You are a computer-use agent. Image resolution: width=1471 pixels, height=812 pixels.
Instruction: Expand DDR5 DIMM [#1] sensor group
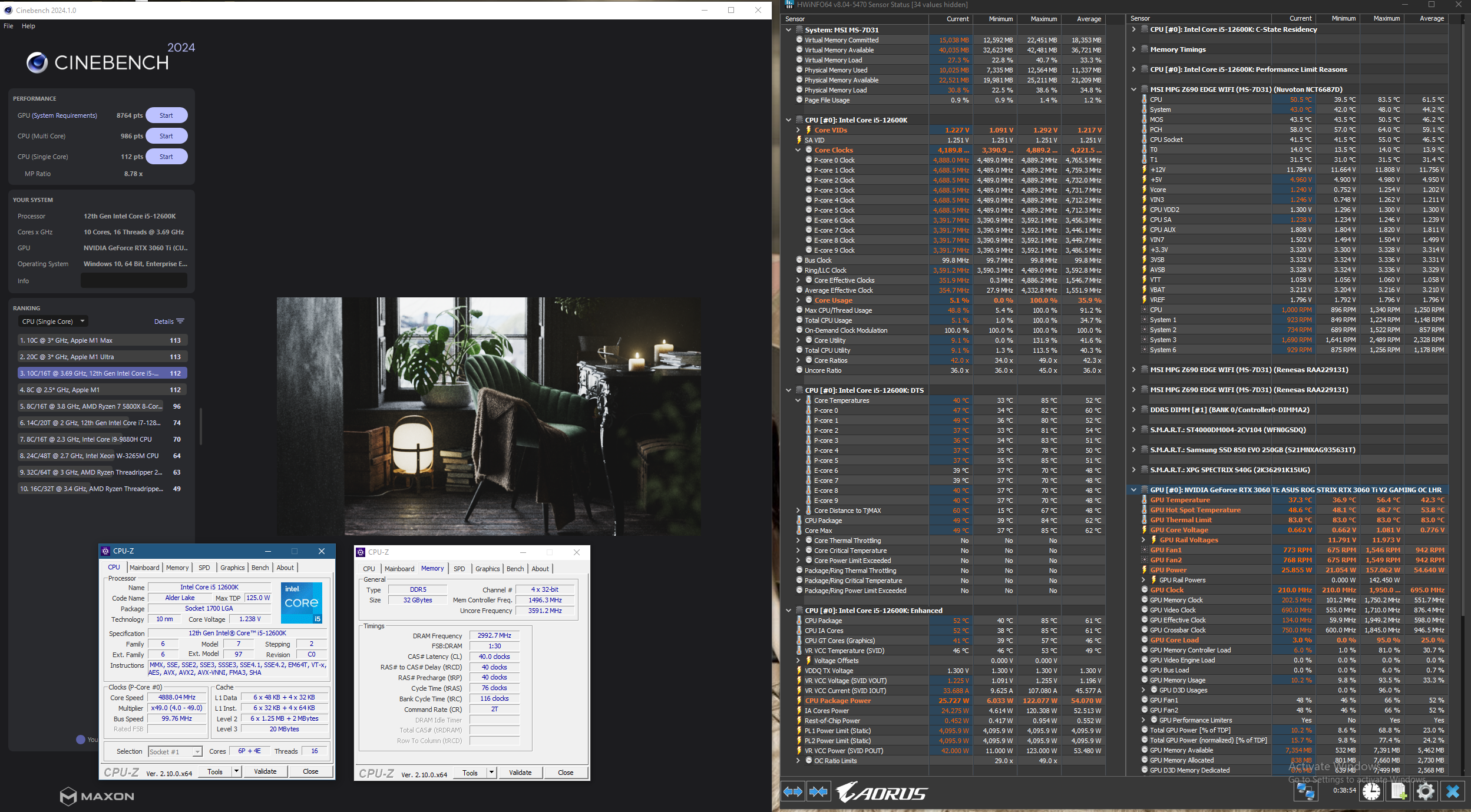click(1134, 410)
